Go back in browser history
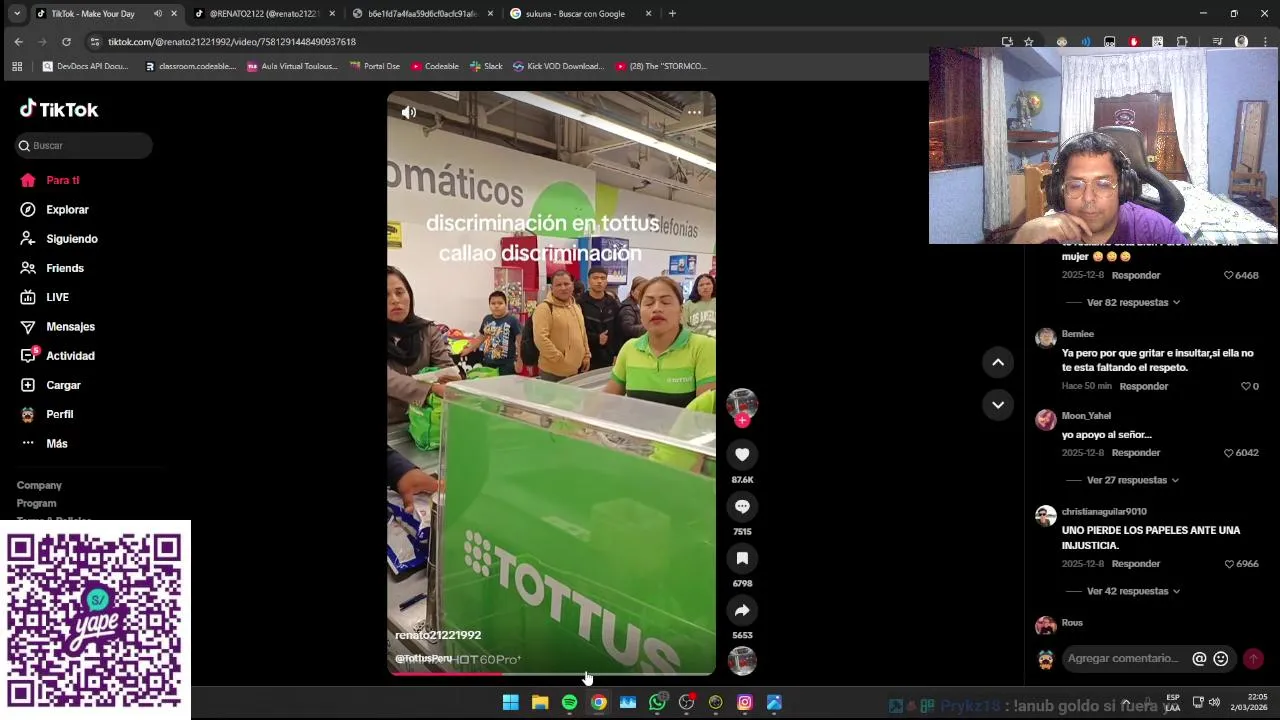1280x720 pixels. point(18,42)
